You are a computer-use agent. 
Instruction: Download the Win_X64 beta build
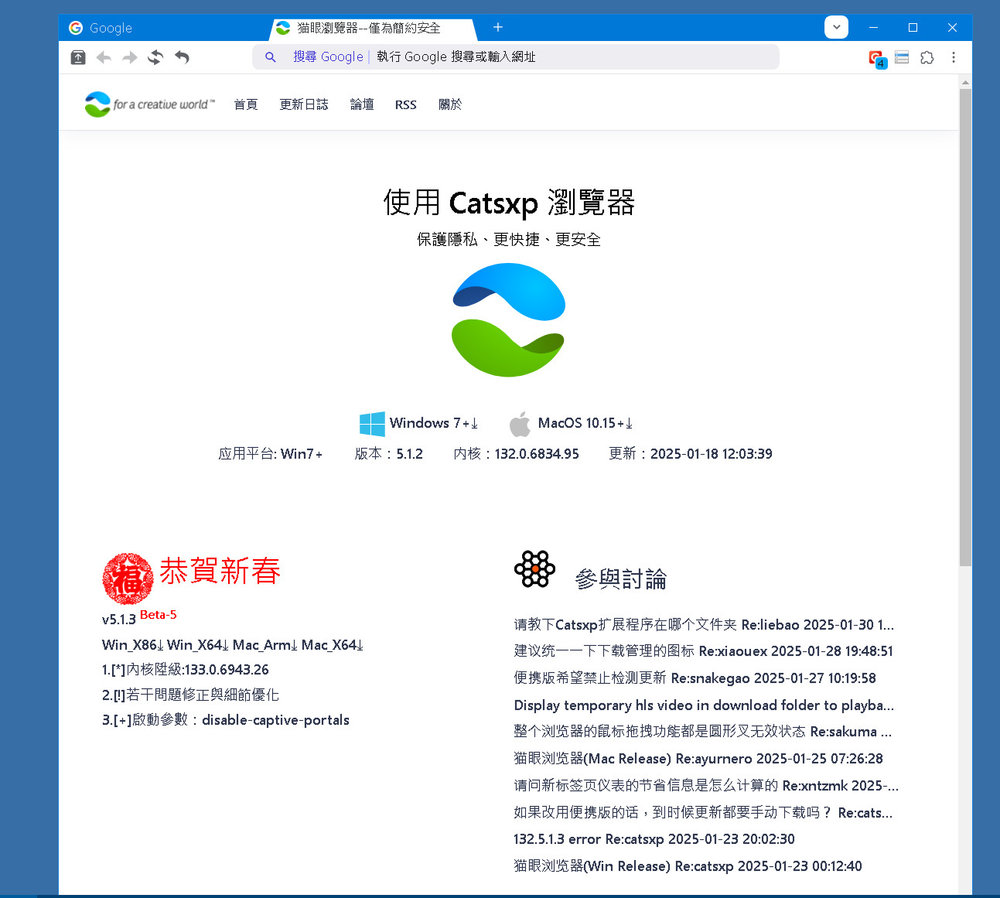[x=198, y=645]
